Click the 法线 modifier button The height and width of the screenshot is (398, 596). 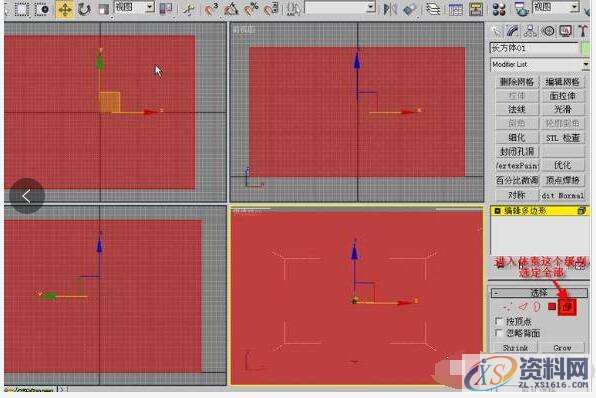517,109
